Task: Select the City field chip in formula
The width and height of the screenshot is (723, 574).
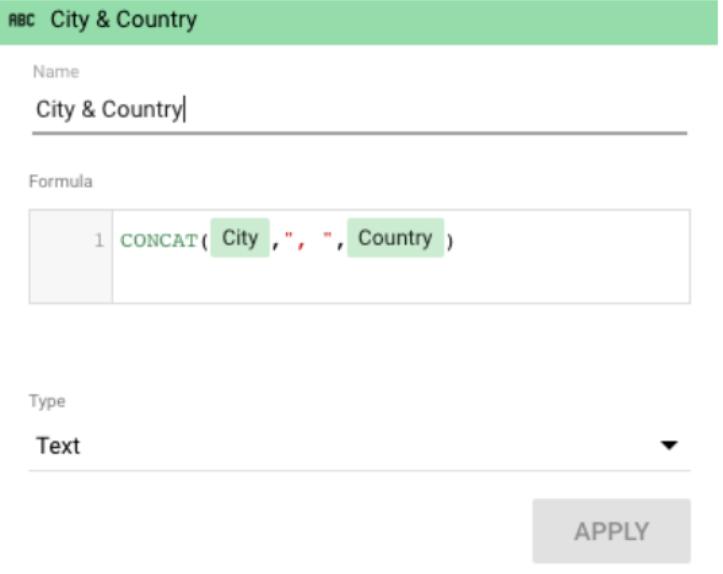Action: pyautogui.click(x=240, y=239)
